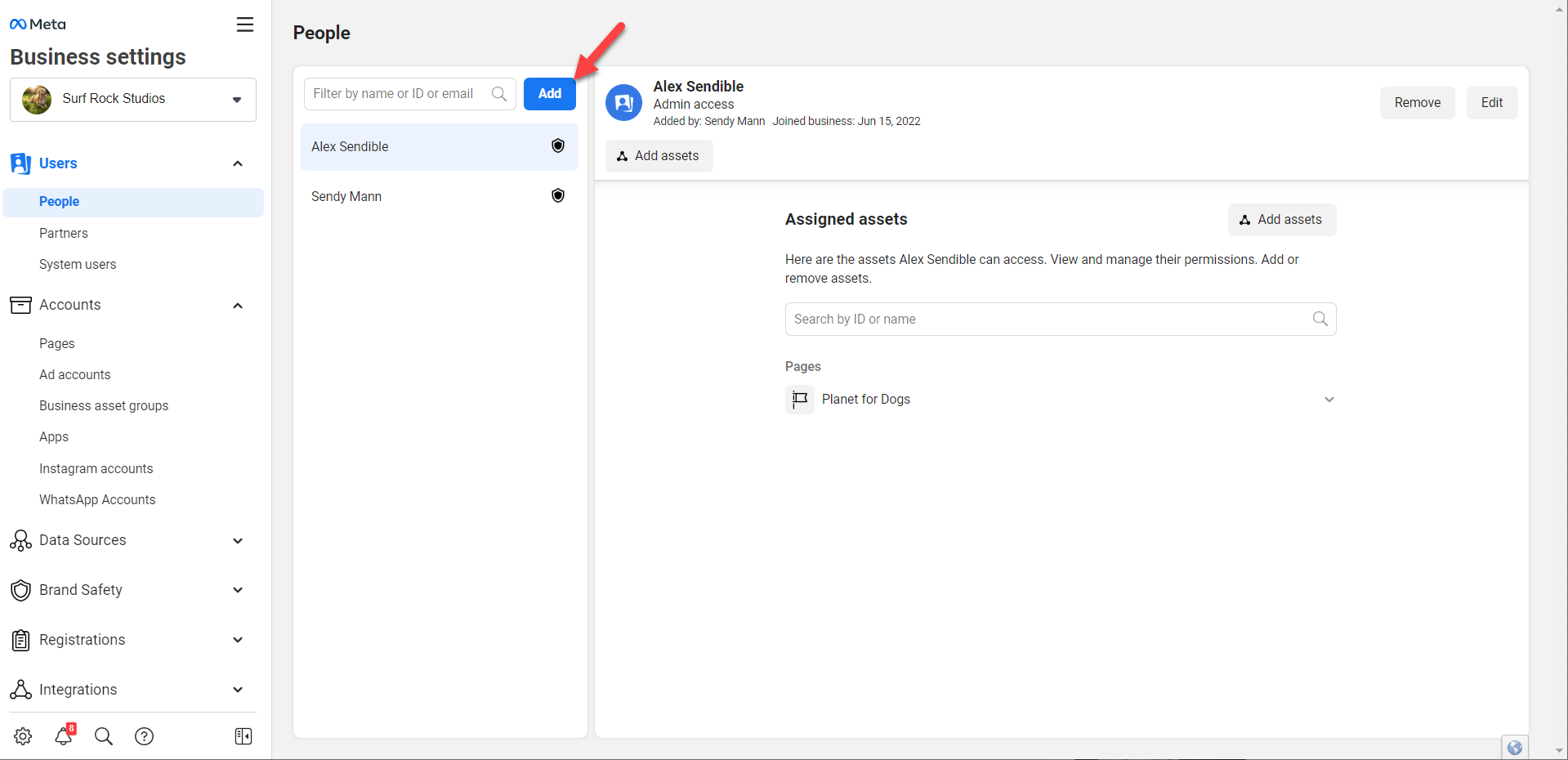The image size is (1568, 760).
Task: Open the Planet for Dogs page row
Action: point(1061,400)
